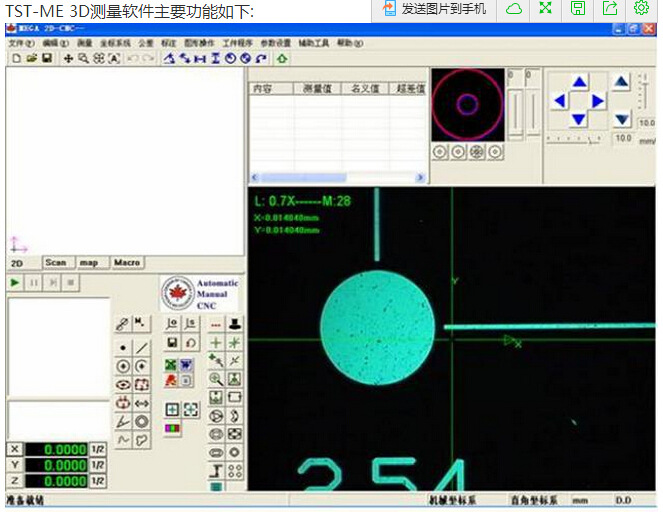This screenshot has width=663, height=517.
Task: Open the 帮助(H) menu
Action: pos(350,43)
